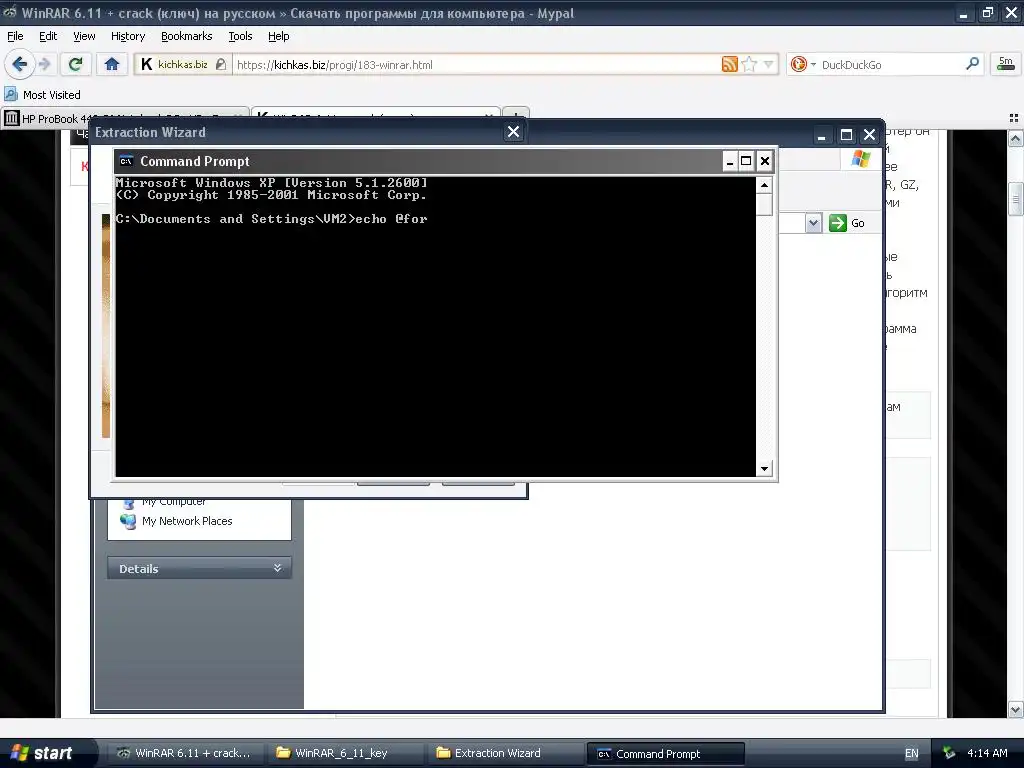The width and height of the screenshot is (1024, 768).
Task: Open the browser tab list grid icon
Action: click(1014, 118)
